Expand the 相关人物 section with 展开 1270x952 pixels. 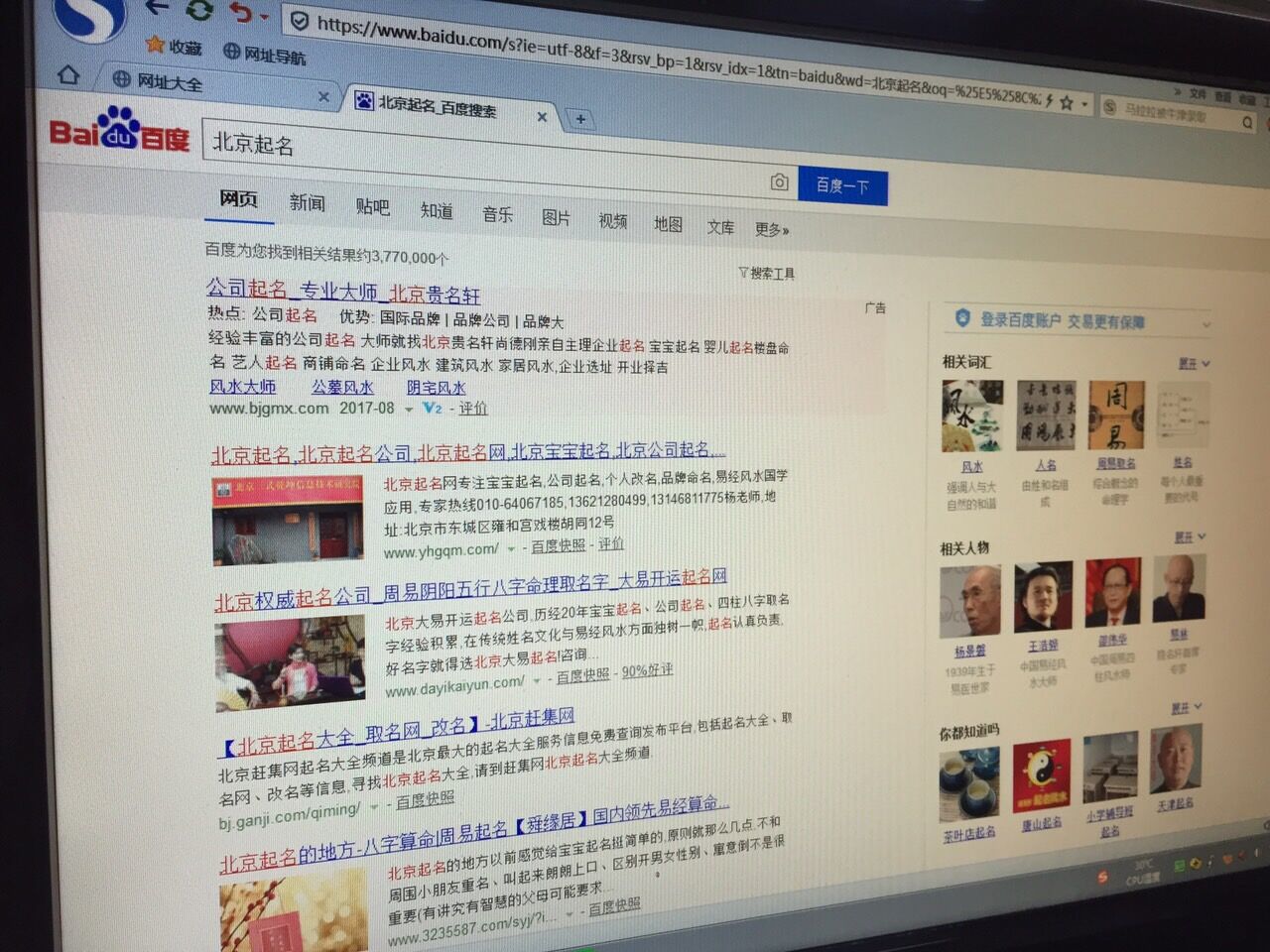pyautogui.click(x=1191, y=536)
